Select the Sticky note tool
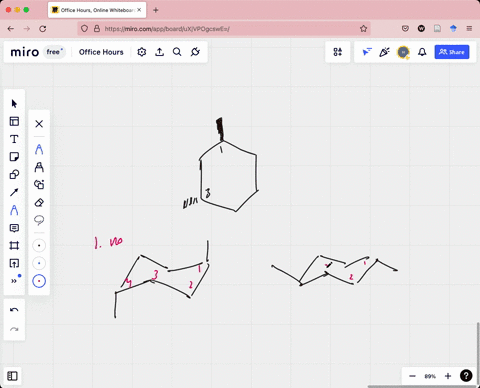This screenshot has height=388, width=480. [14, 157]
